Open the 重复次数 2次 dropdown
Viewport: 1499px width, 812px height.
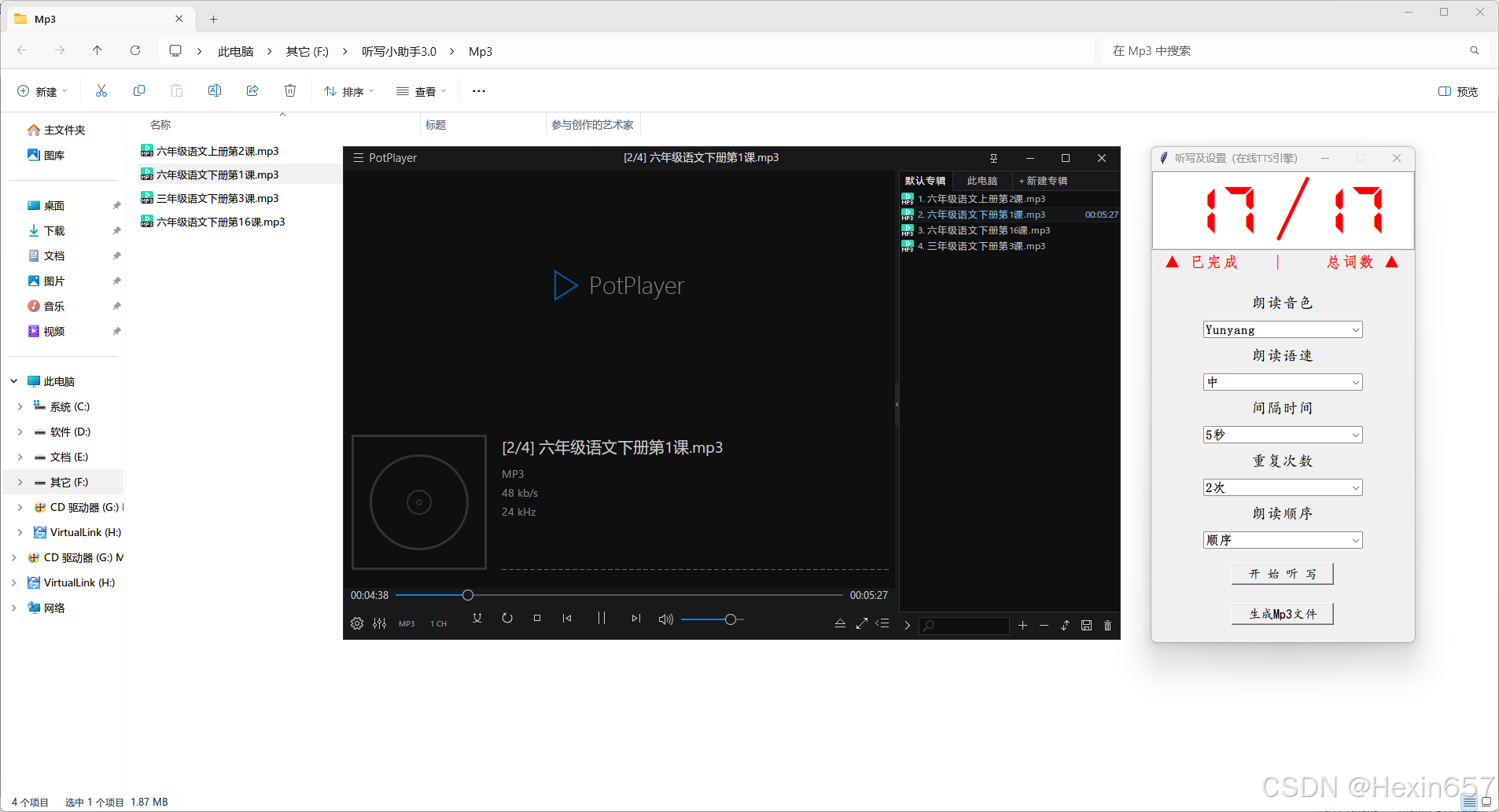[1283, 487]
